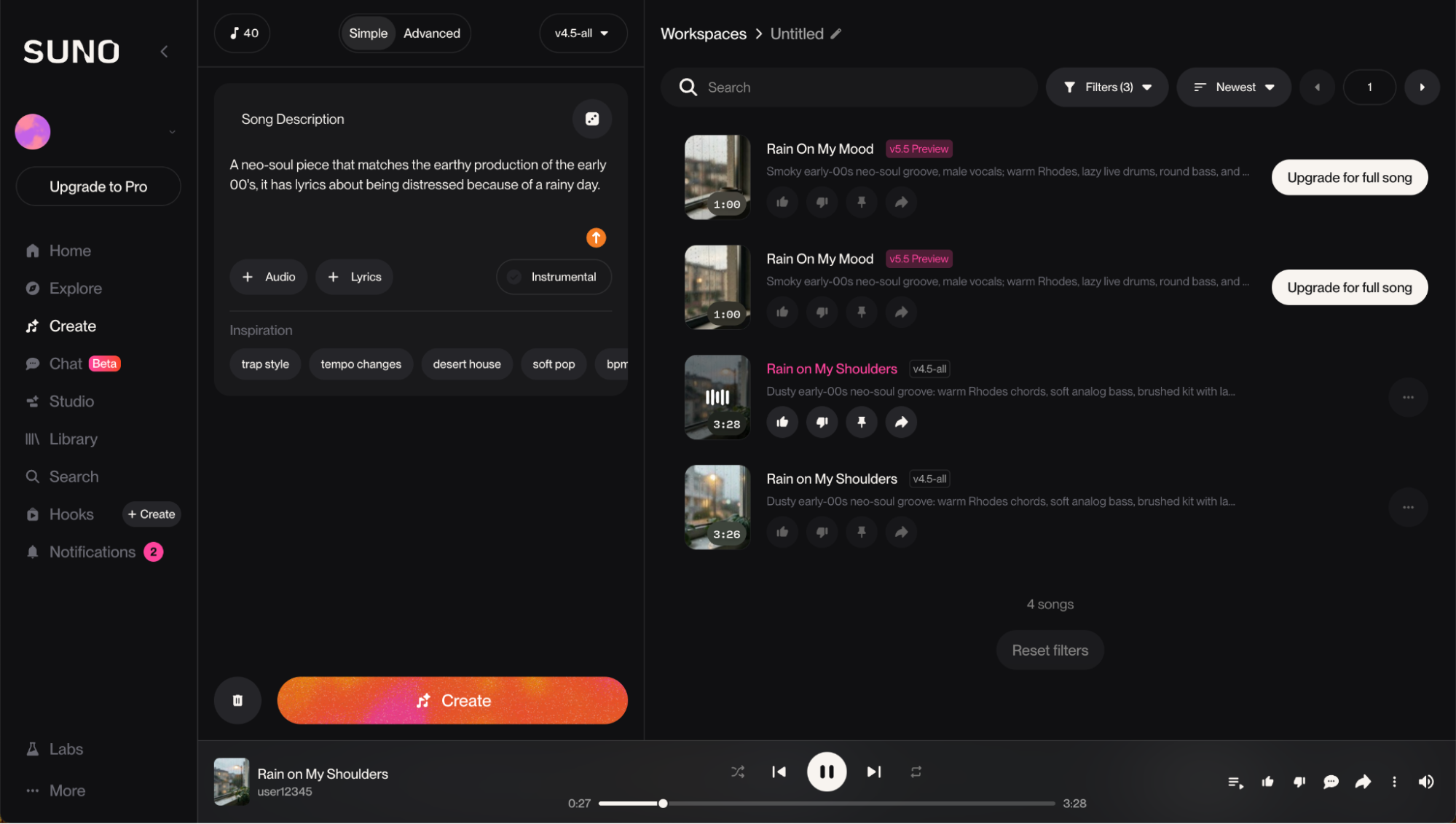Viewport: 1456px width, 824px height.
Task: Toggle the Instrumental option
Action: pos(554,277)
